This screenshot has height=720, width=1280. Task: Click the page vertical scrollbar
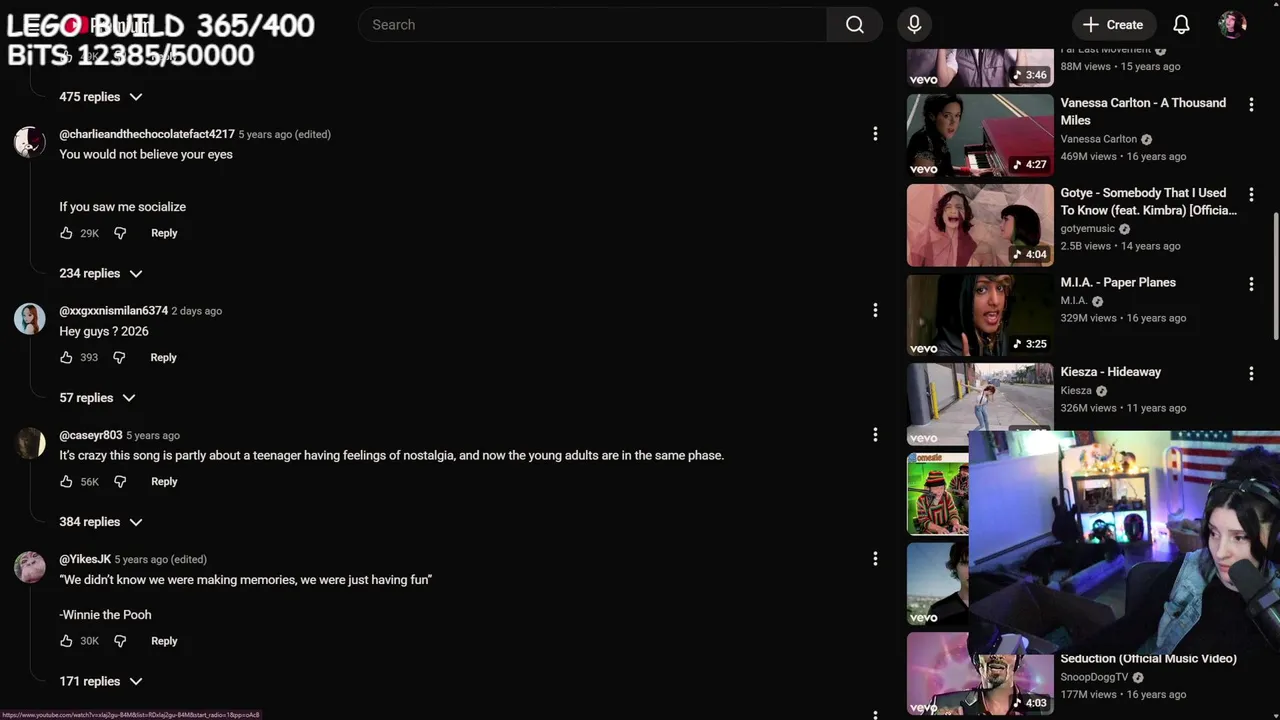[1275, 275]
